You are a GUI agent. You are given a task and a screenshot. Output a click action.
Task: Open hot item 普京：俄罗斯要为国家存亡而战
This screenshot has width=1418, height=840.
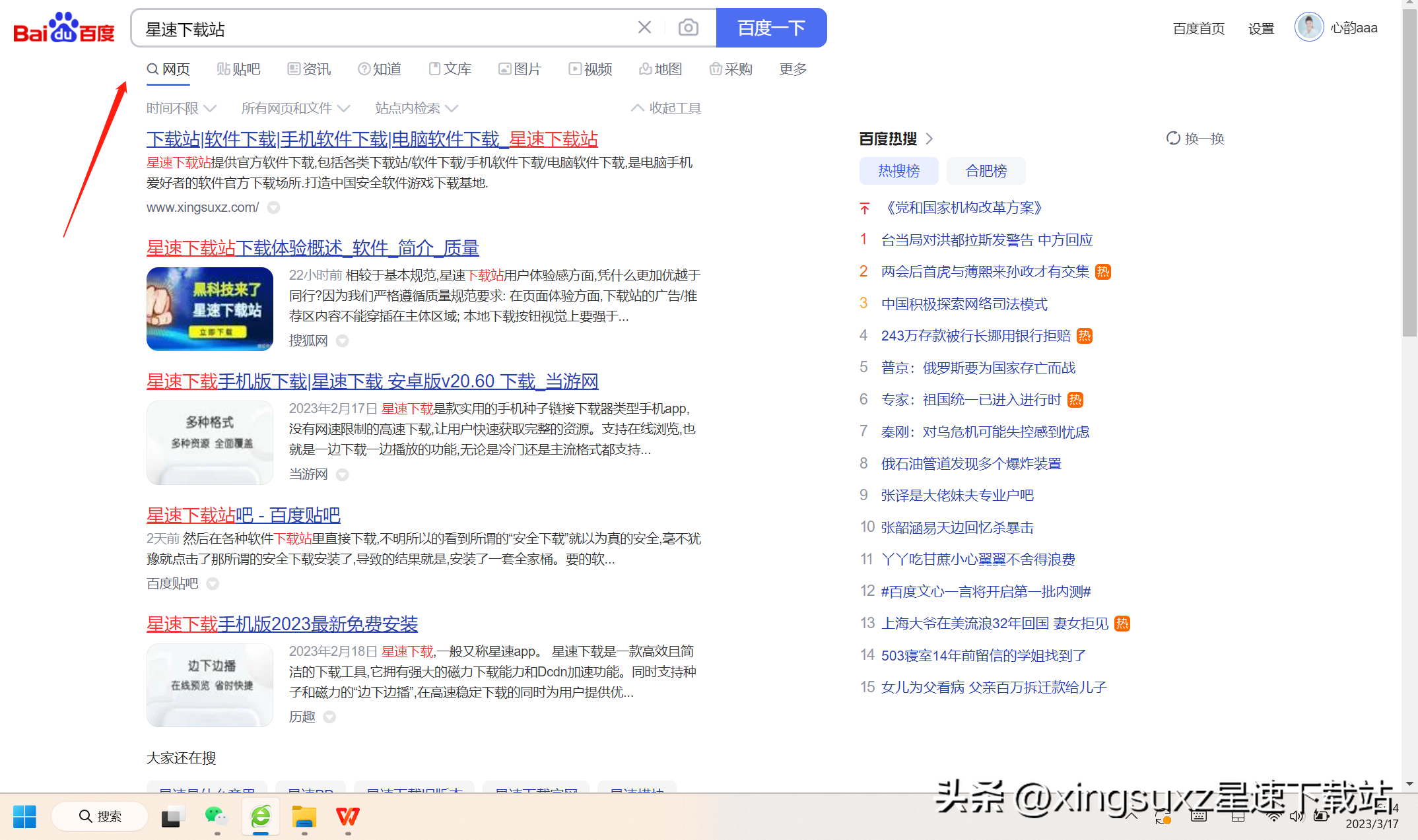tap(978, 368)
